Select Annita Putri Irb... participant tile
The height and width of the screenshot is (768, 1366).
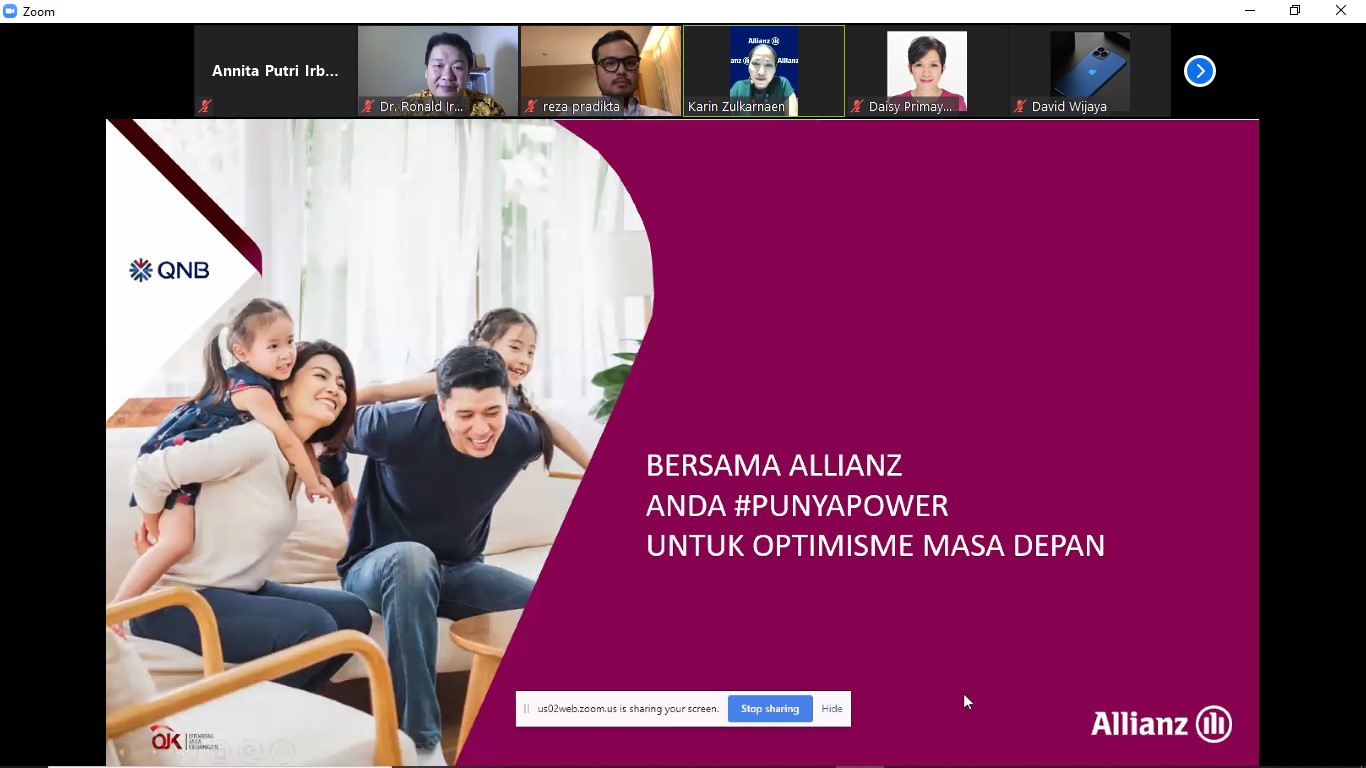tap(275, 71)
